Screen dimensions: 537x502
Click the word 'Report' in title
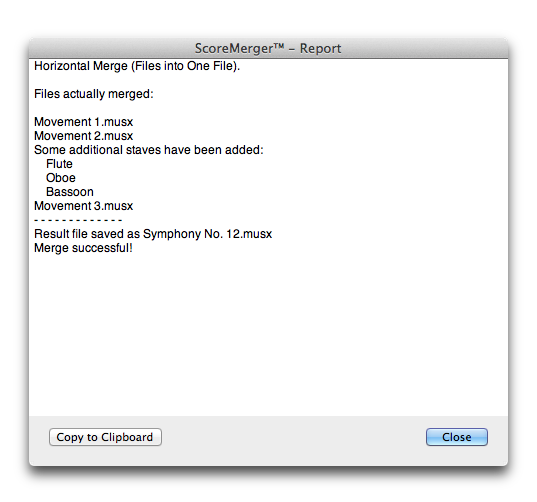pos(321,49)
